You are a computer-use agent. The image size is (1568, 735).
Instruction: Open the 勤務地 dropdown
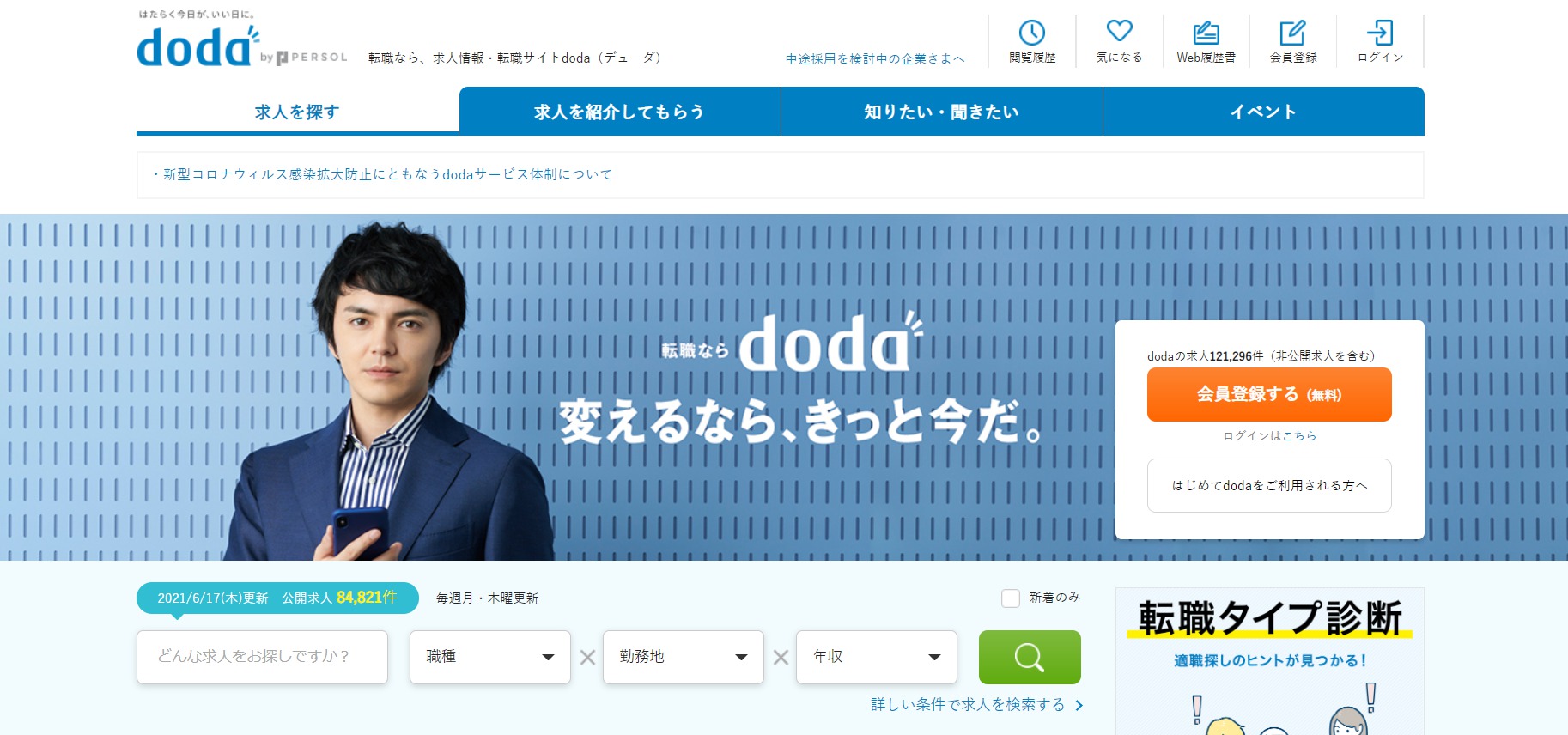[x=683, y=657]
